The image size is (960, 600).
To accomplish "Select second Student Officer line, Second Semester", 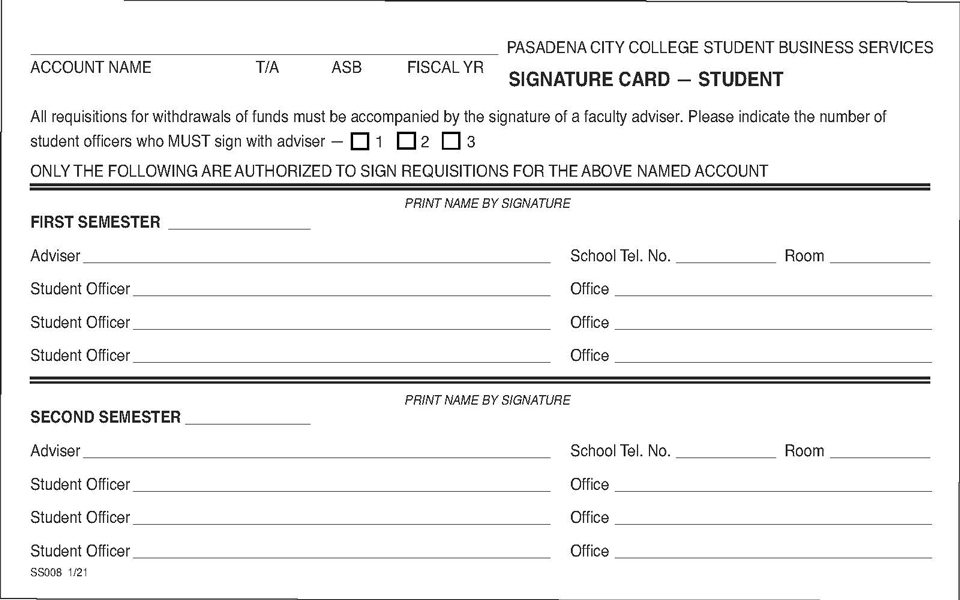I will [x=341, y=516].
